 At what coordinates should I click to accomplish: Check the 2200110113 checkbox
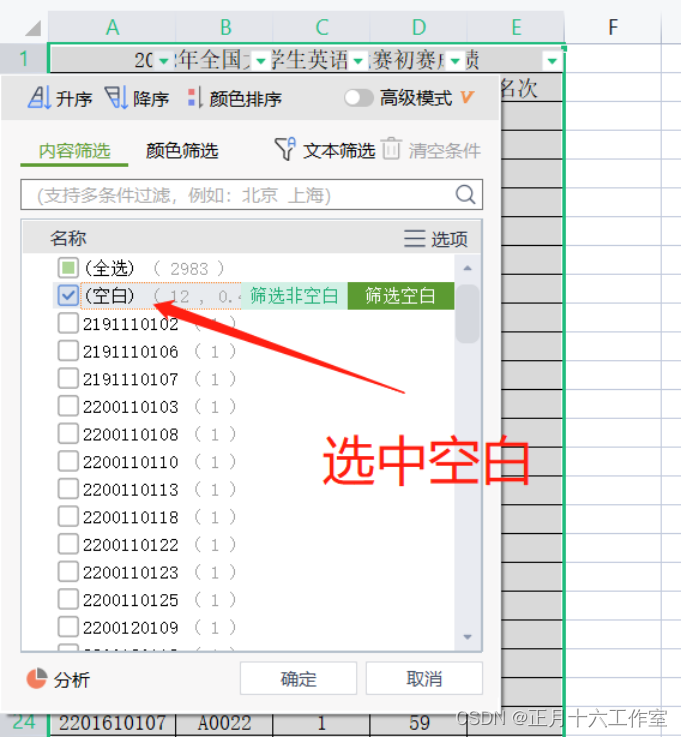(x=68, y=489)
